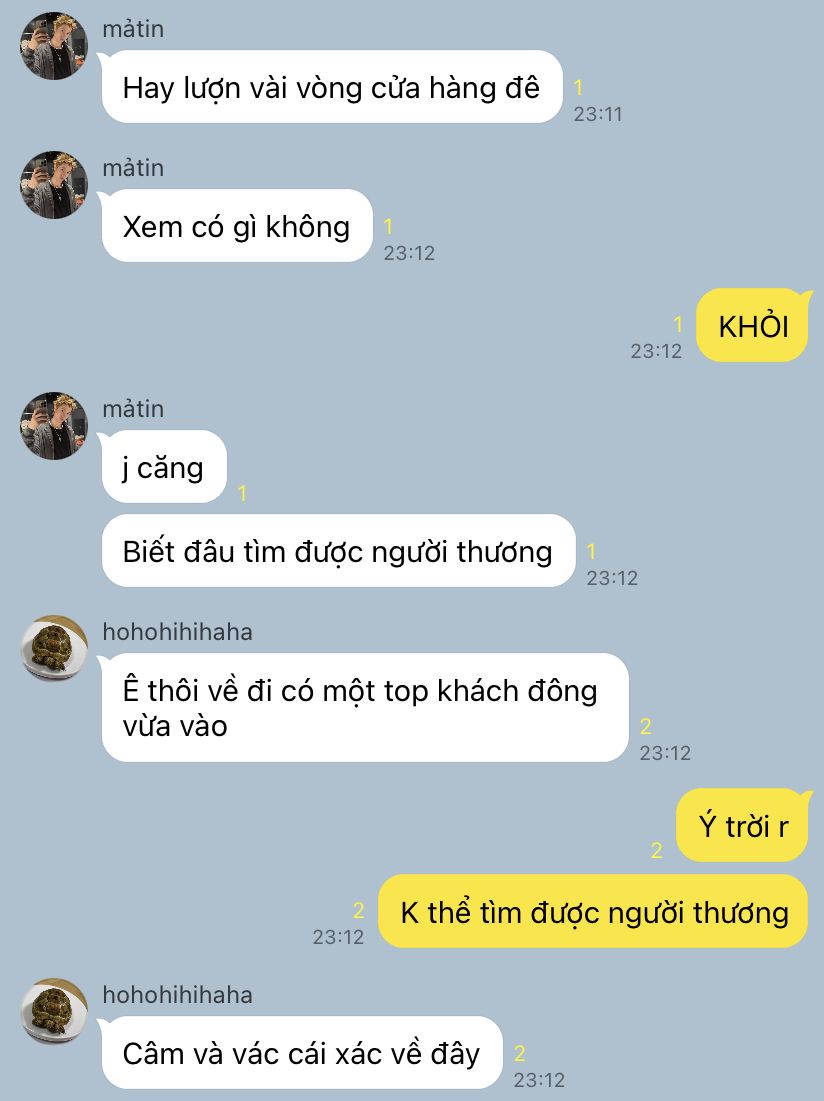This screenshot has width=824, height=1101.
Task: Select the 'j căng' message bubble
Action: pyautogui.click(x=164, y=467)
